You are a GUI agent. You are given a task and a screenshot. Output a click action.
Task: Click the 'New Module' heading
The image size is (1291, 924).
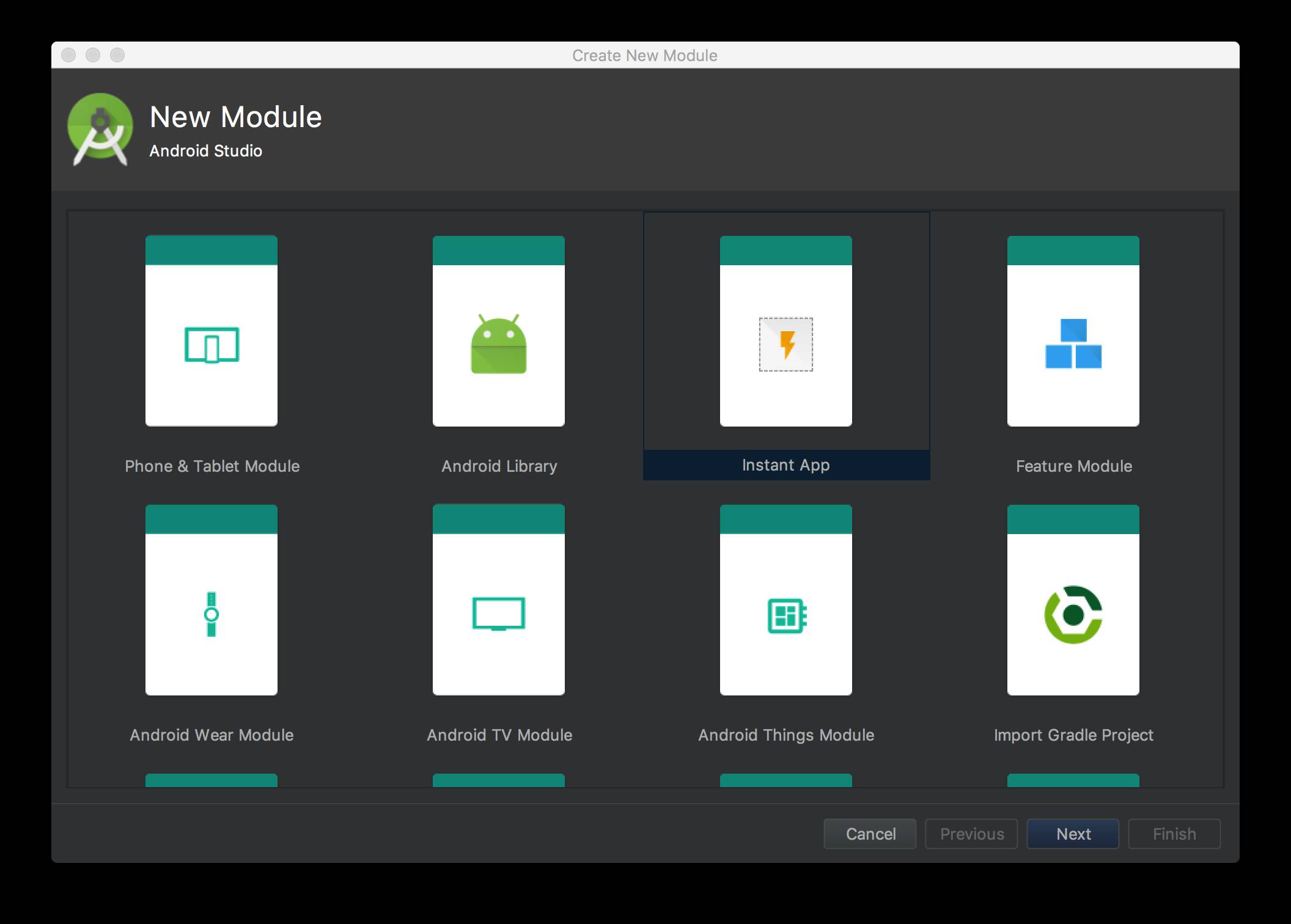(236, 117)
